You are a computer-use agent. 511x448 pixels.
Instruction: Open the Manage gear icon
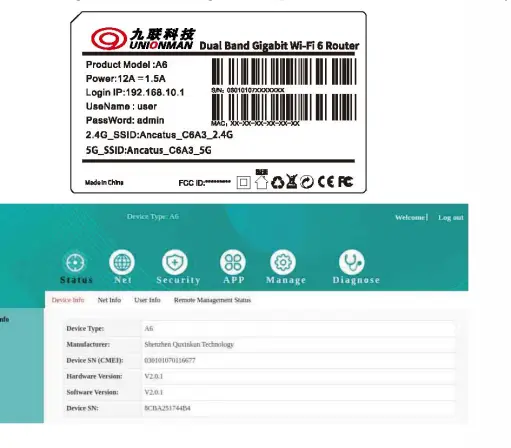(x=283, y=262)
